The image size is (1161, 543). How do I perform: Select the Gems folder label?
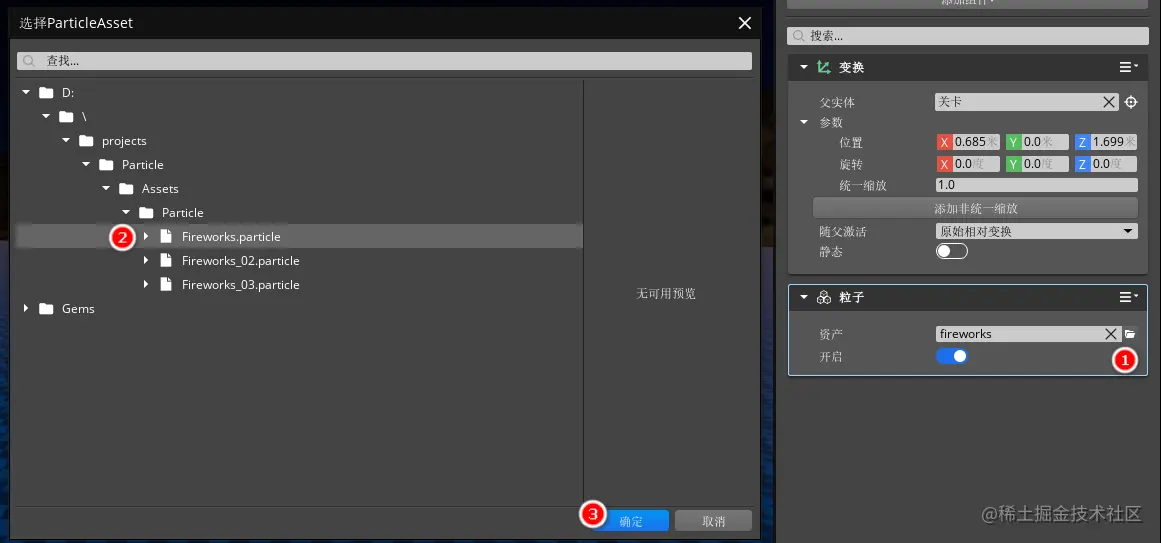(x=78, y=309)
